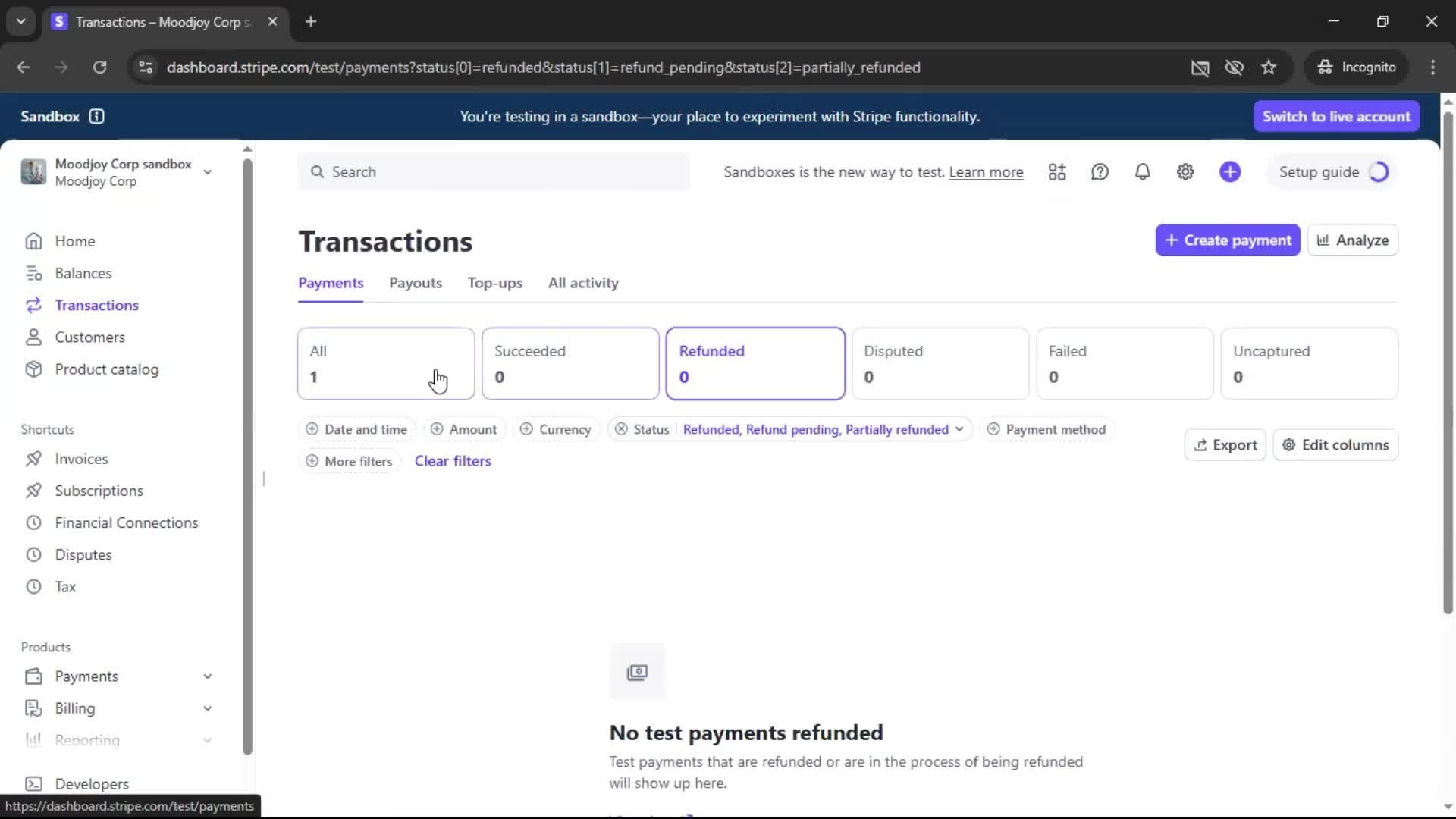
Task: Click the Setup guide progress ring
Action: [1379, 172]
